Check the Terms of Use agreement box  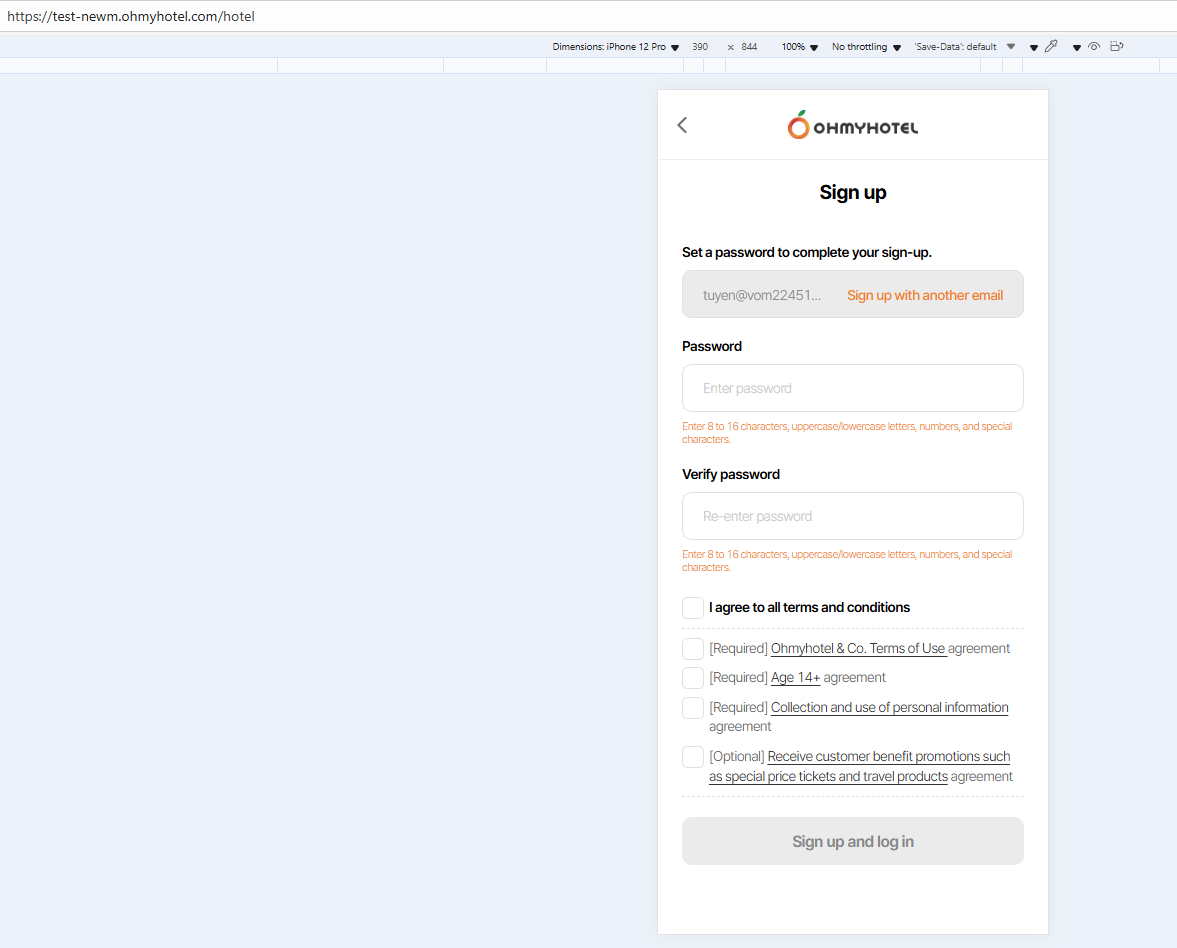tap(693, 649)
